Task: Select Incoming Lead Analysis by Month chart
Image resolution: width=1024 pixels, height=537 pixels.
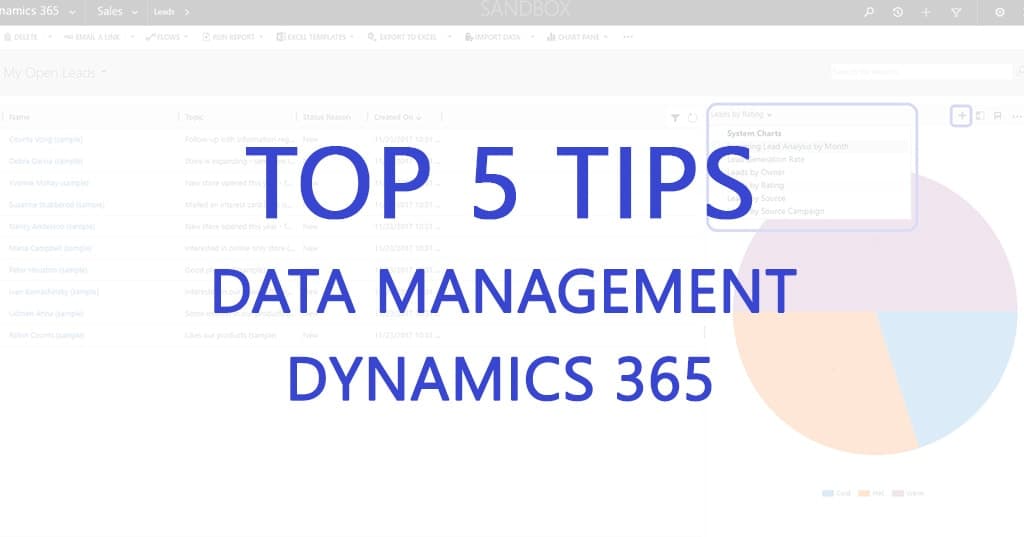Action: tap(788, 146)
